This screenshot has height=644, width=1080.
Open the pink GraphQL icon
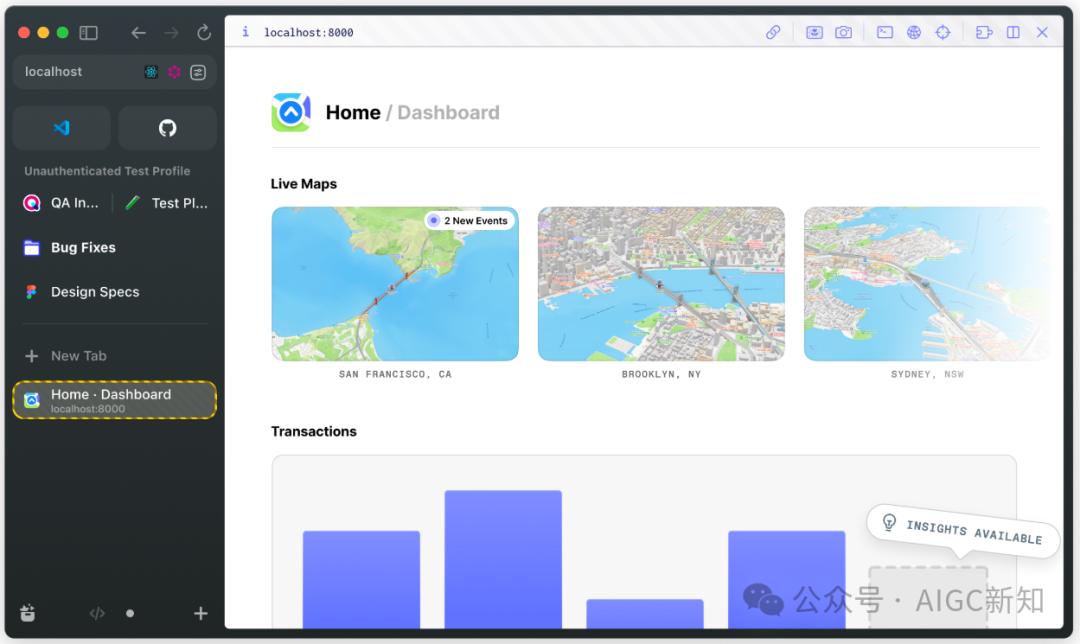coord(174,72)
